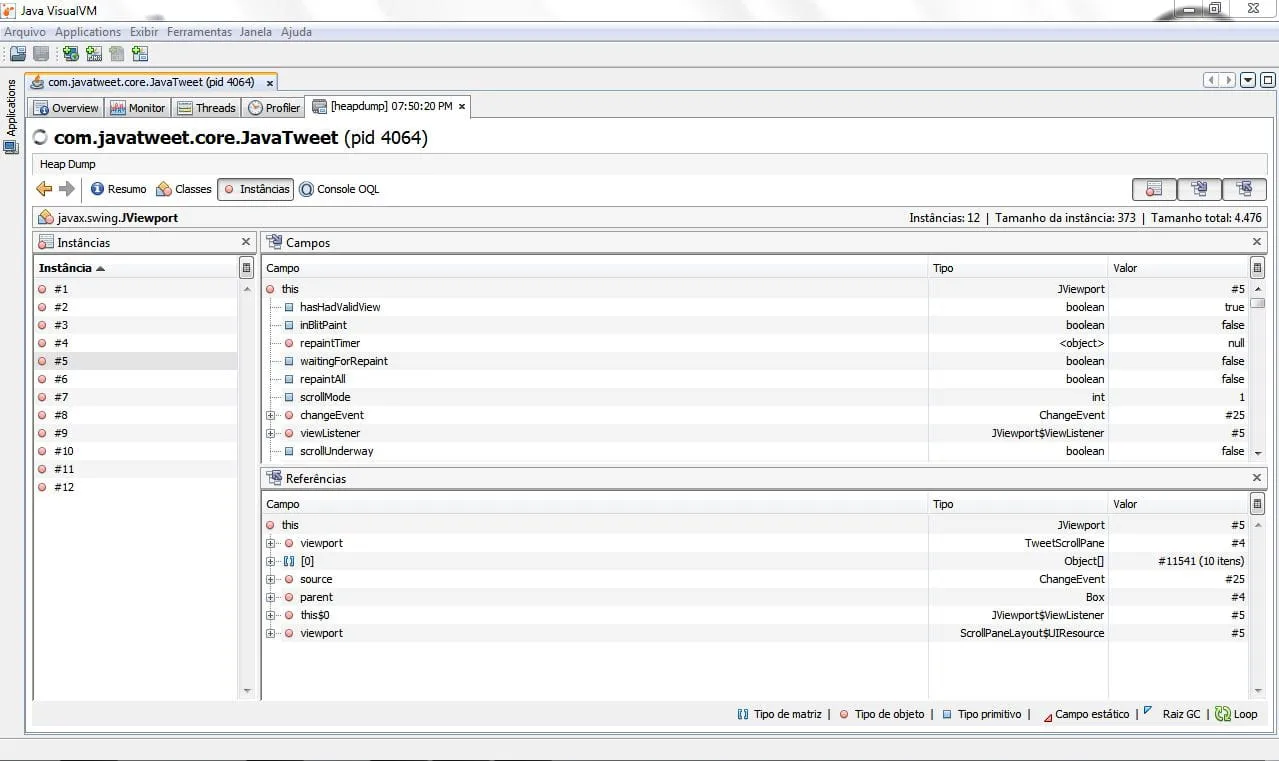1279x761 pixels.
Task: Switch to the Threads tab
Action: [x=206, y=108]
